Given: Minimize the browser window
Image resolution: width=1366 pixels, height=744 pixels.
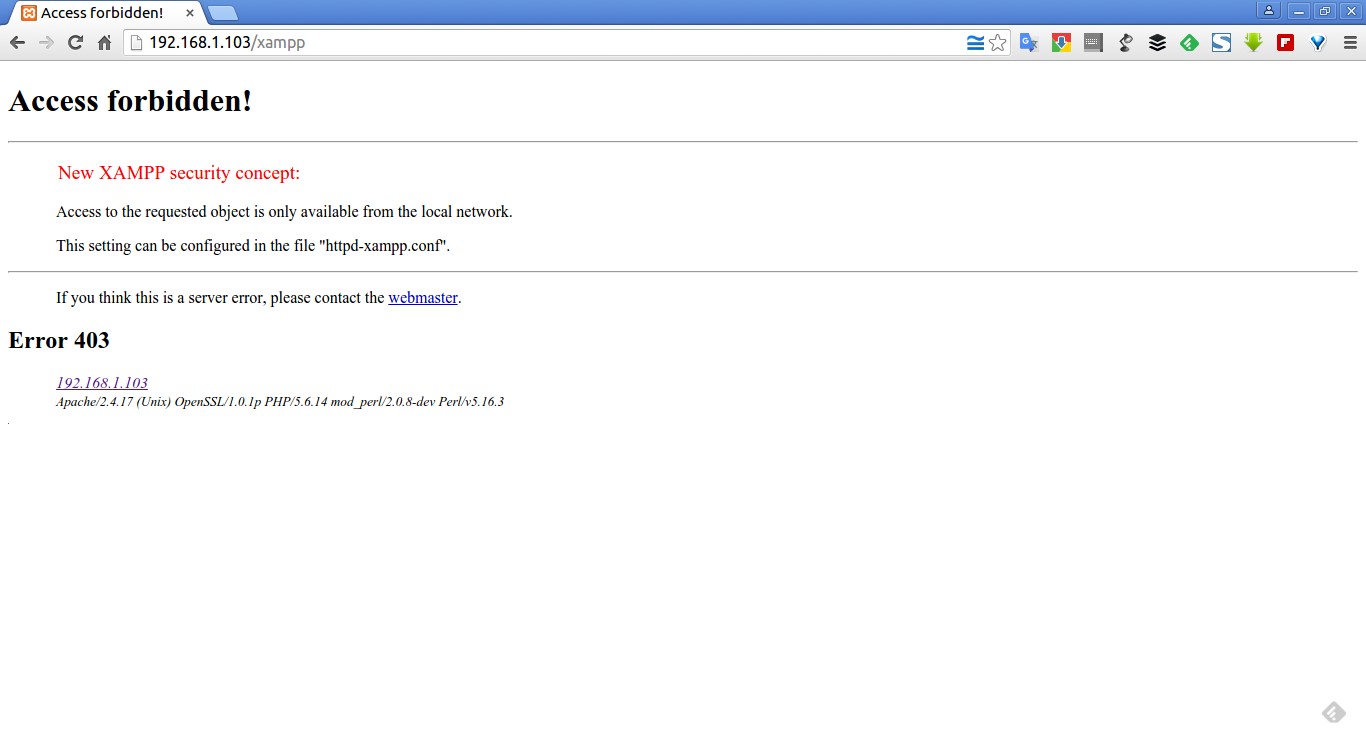Looking at the screenshot, I should coord(1299,11).
